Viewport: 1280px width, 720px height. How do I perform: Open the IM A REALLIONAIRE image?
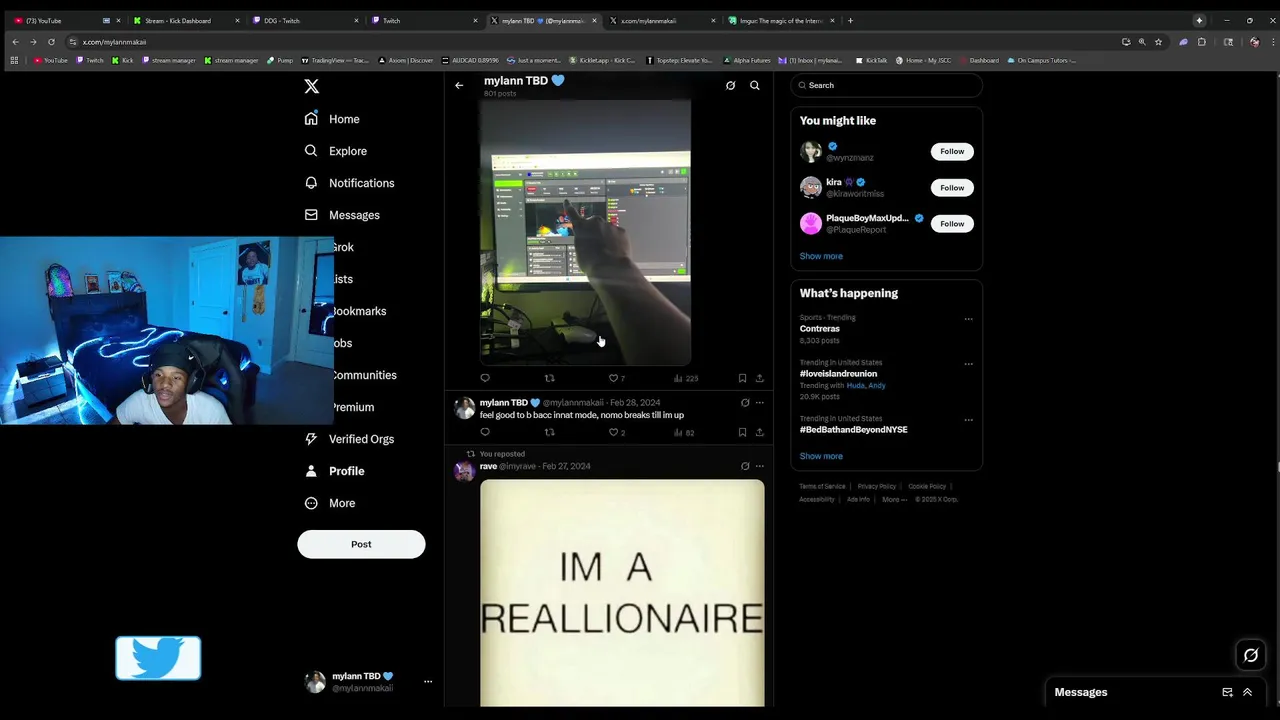[622, 593]
